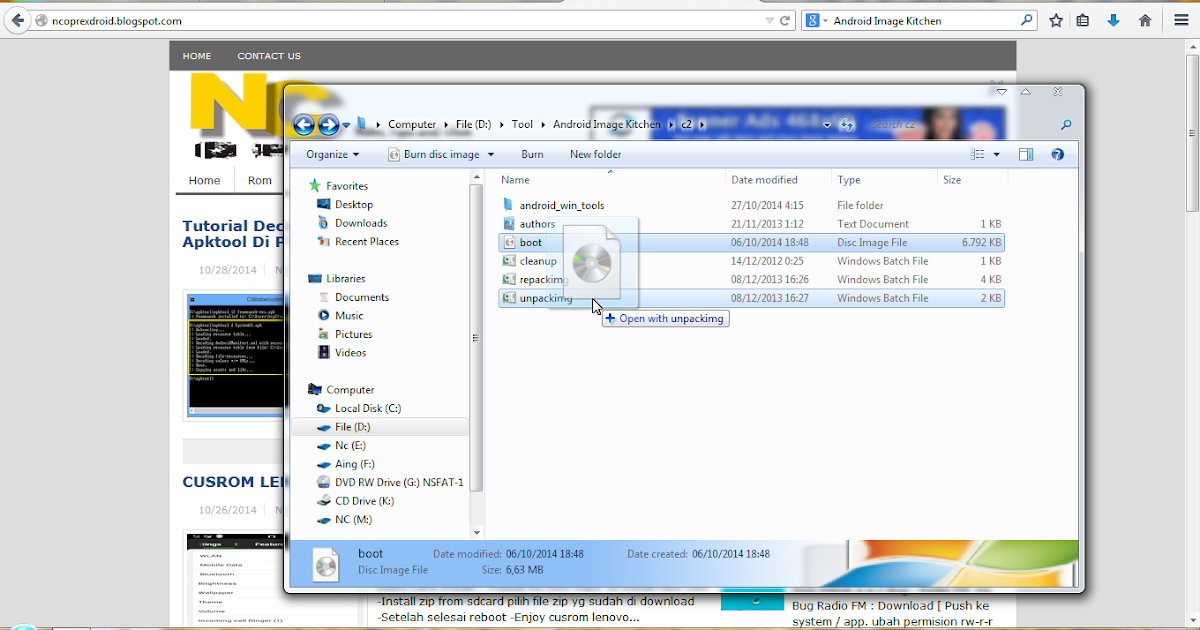Click the browser search field
Screen dimensions: 1200x630
click(x=920, y=20)
